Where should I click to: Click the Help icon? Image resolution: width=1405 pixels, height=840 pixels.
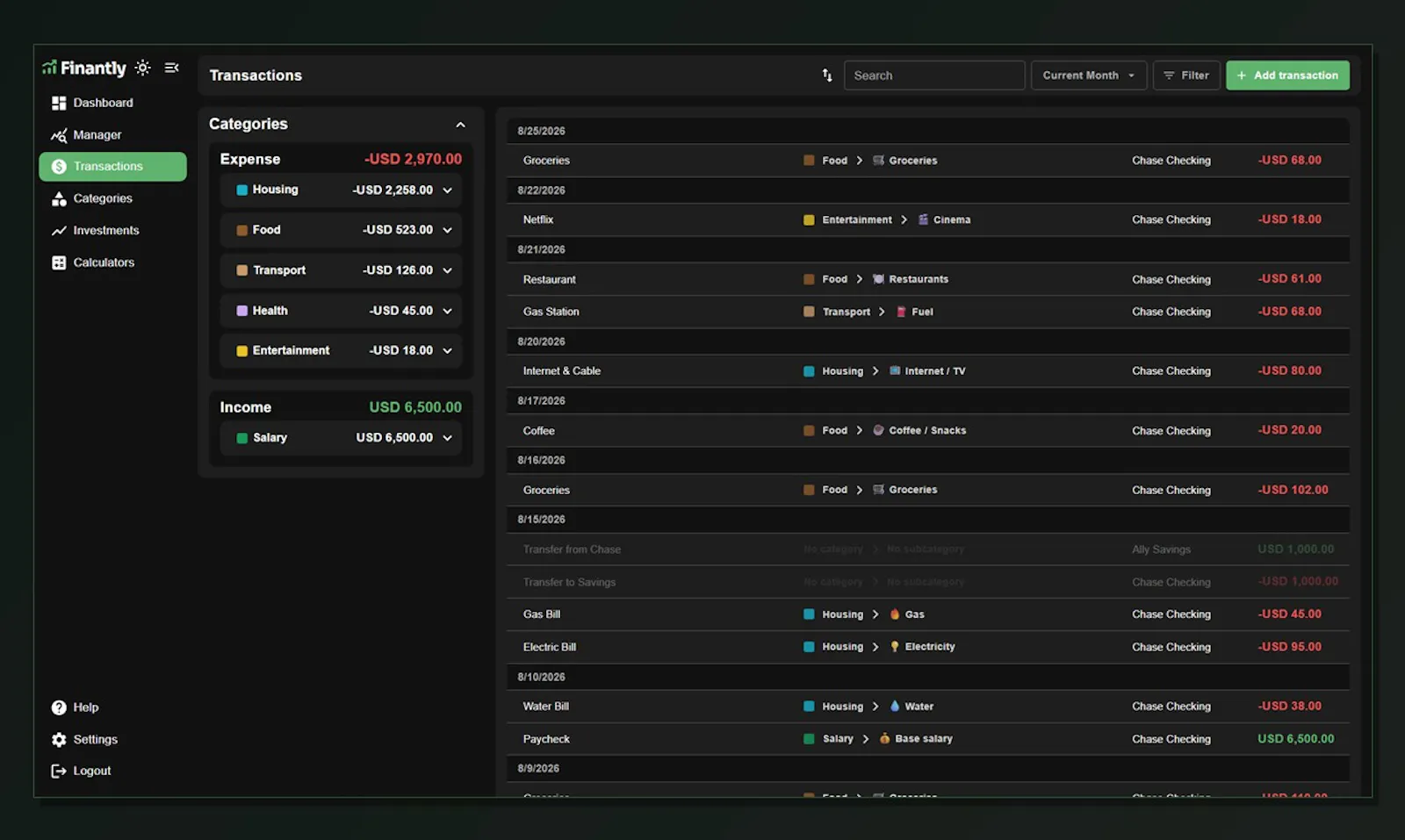59,707
